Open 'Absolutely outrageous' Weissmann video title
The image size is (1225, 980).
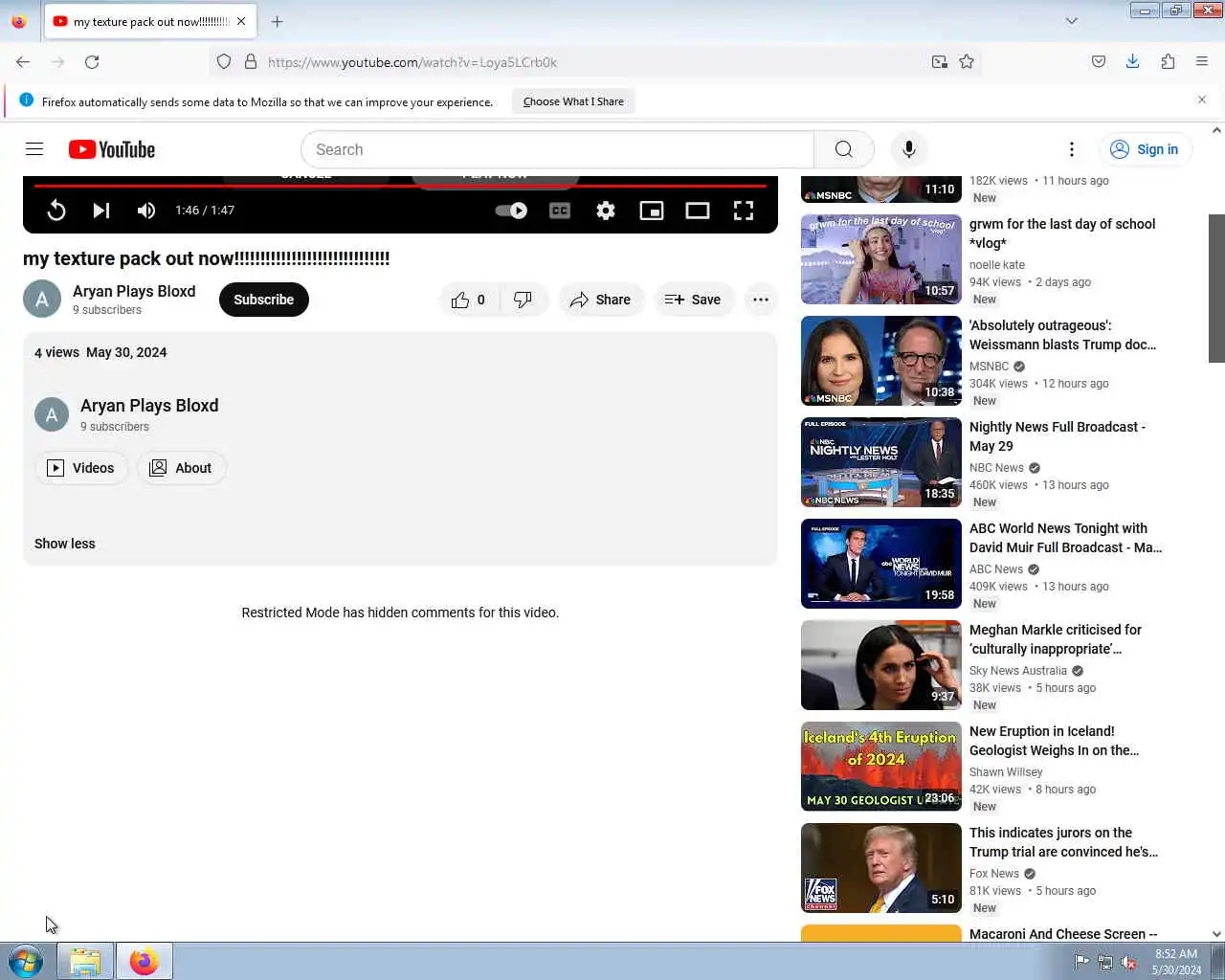click(x=1062, y=335)
